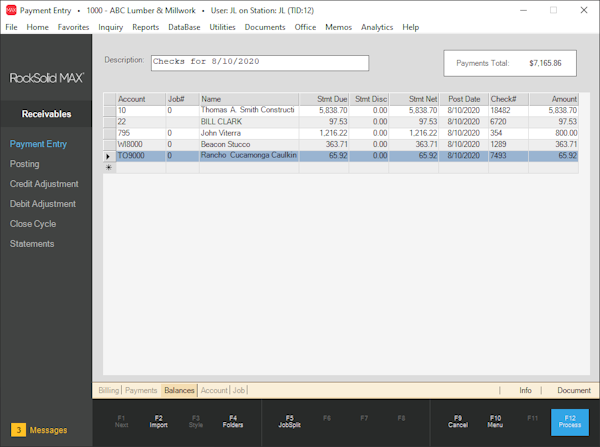The height and width of the screenshot is (447, 600).
Task: Click the Description text field
Action: tap(259, 62)
